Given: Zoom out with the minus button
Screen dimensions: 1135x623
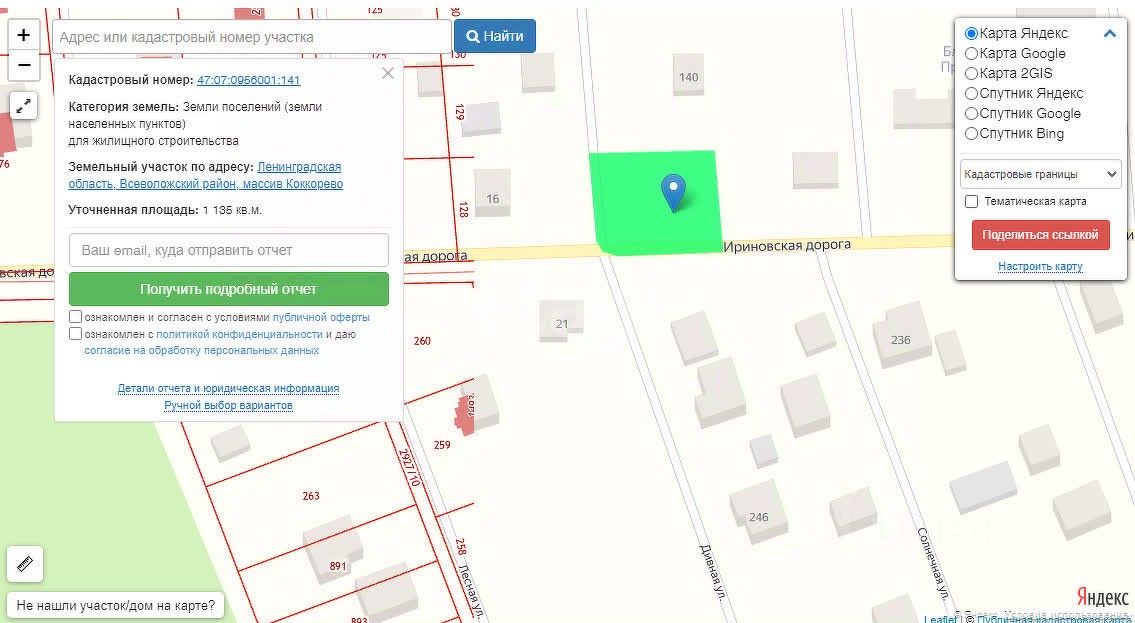Looking at the screenshot, I should pos(23,65).
